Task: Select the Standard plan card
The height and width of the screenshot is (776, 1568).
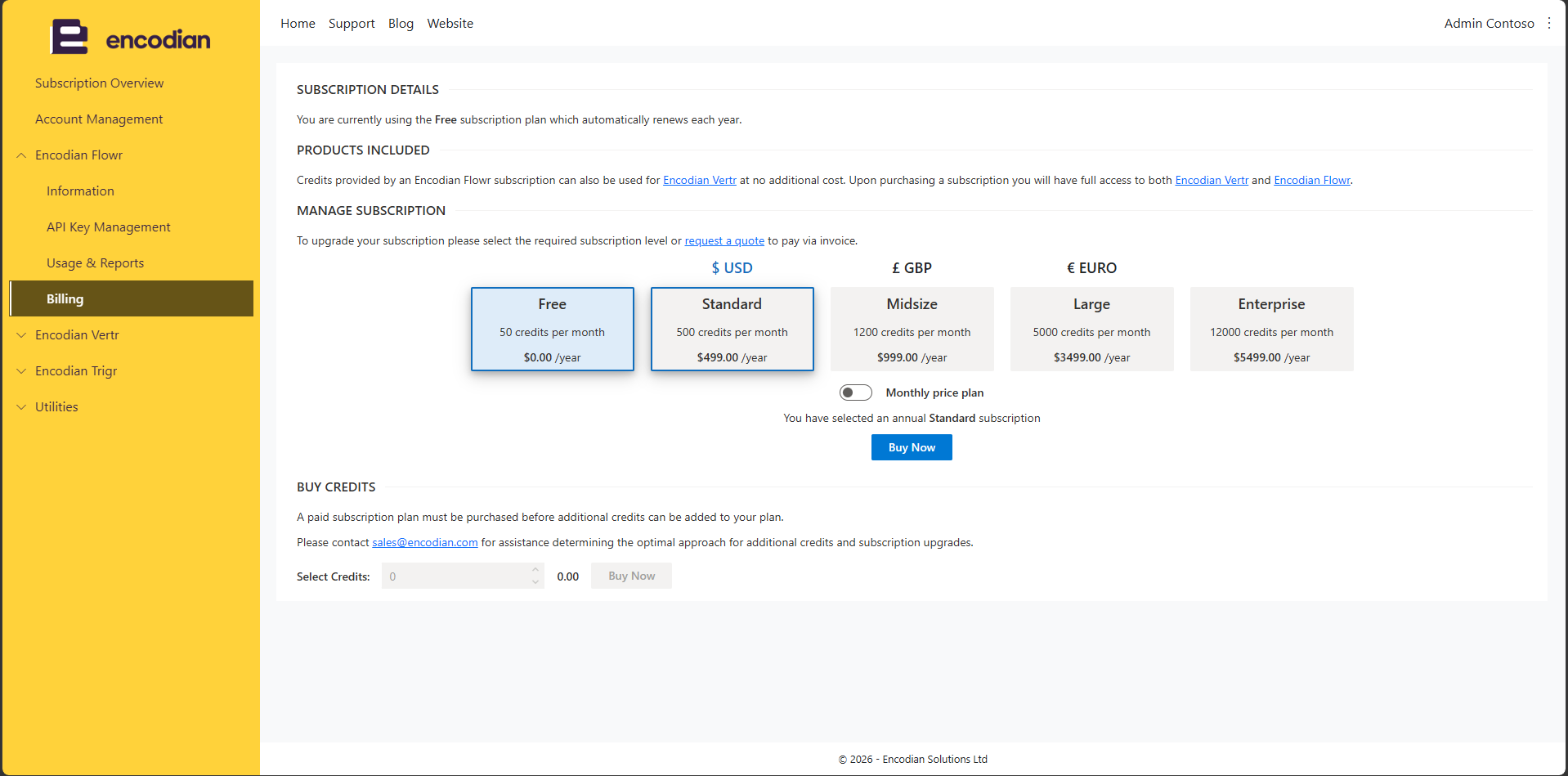Action: pyautogui.click(x=732, y=329)
